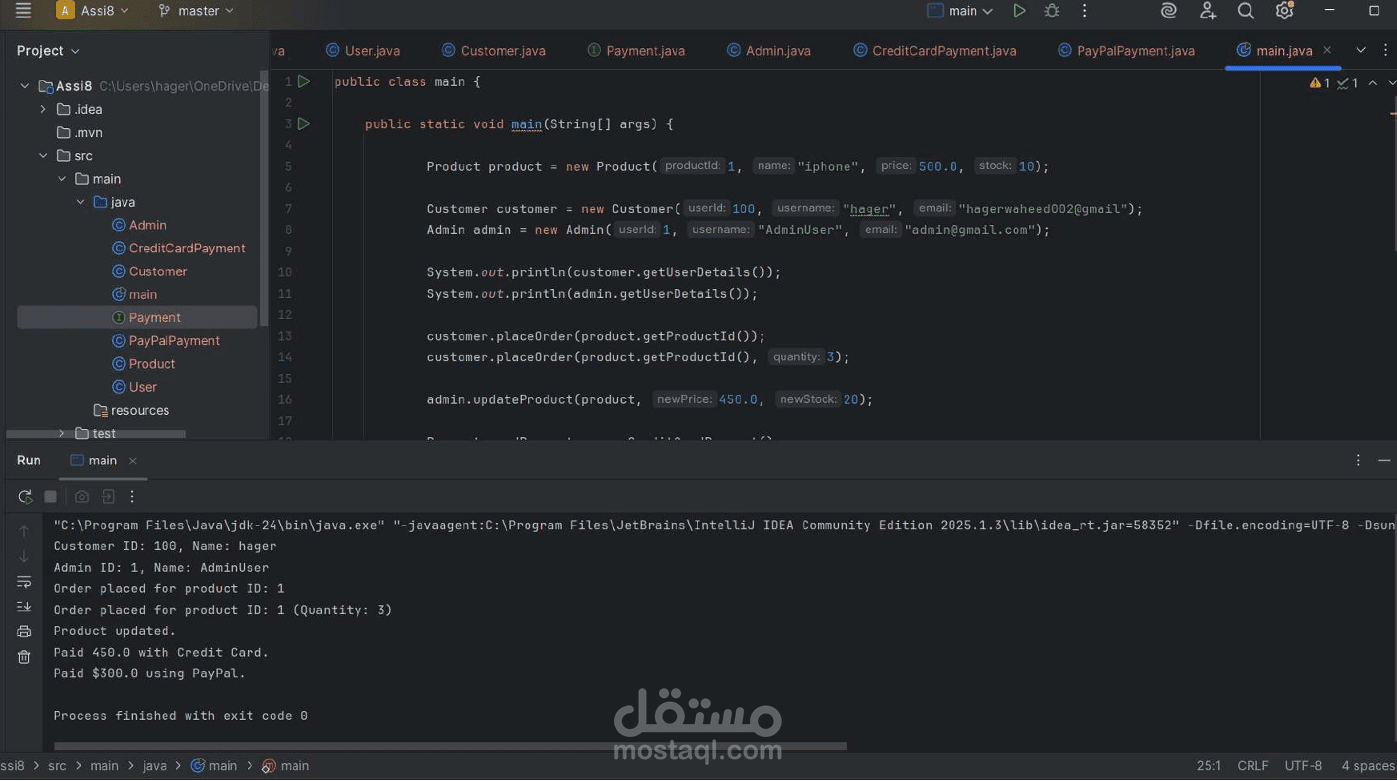
Task: Click the run gutter icon beside class main
Action: [x=304, y=81]
